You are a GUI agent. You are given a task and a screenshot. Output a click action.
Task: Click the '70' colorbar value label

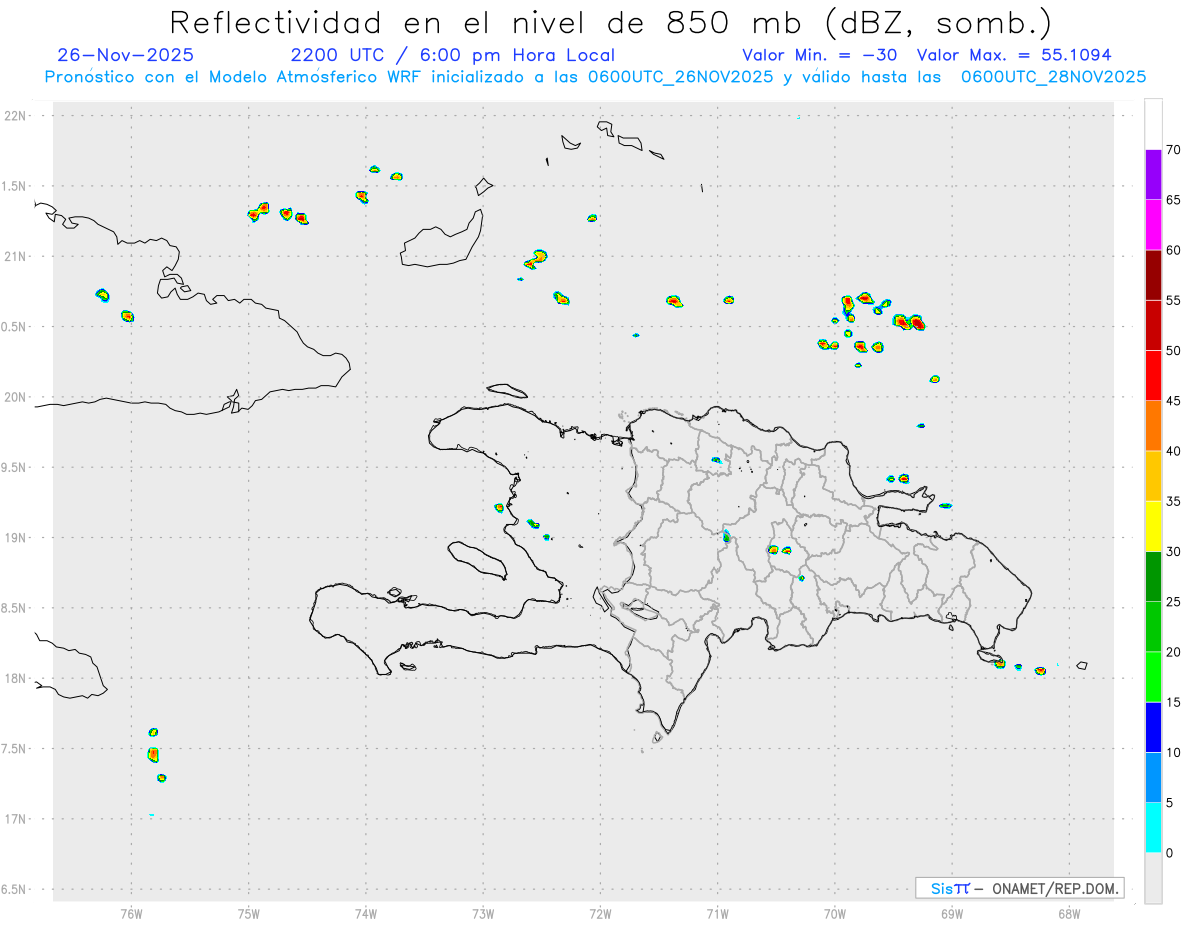1173,150
